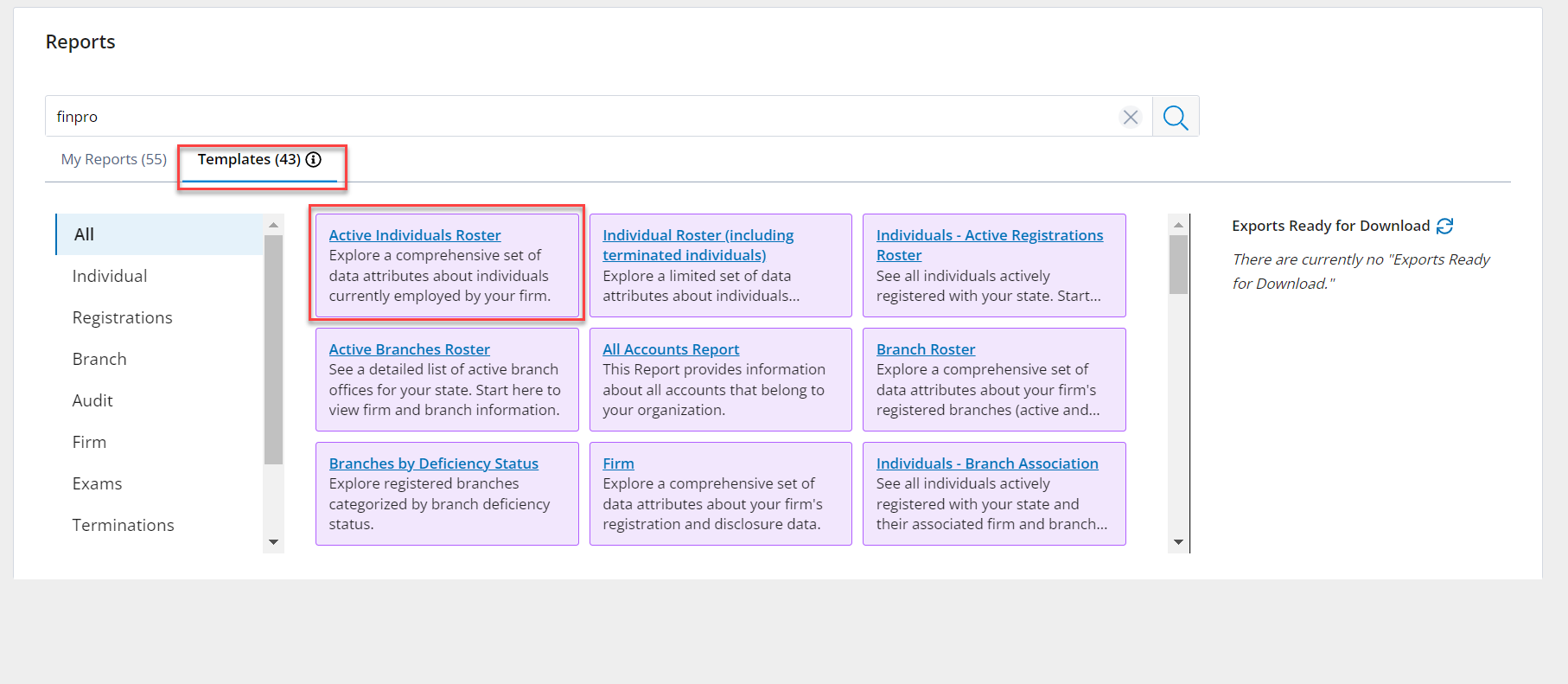Image resolution: width=1568 pixels, height=684 pixels.
Task: Click the Templates info icon
Action: pyautogui.click(x=314, y=160)
